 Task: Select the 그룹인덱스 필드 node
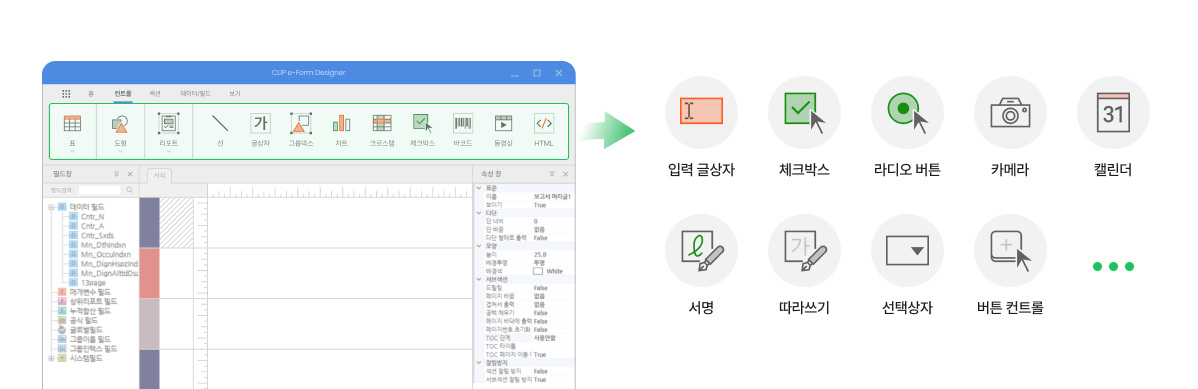click(x=93, y=348)
